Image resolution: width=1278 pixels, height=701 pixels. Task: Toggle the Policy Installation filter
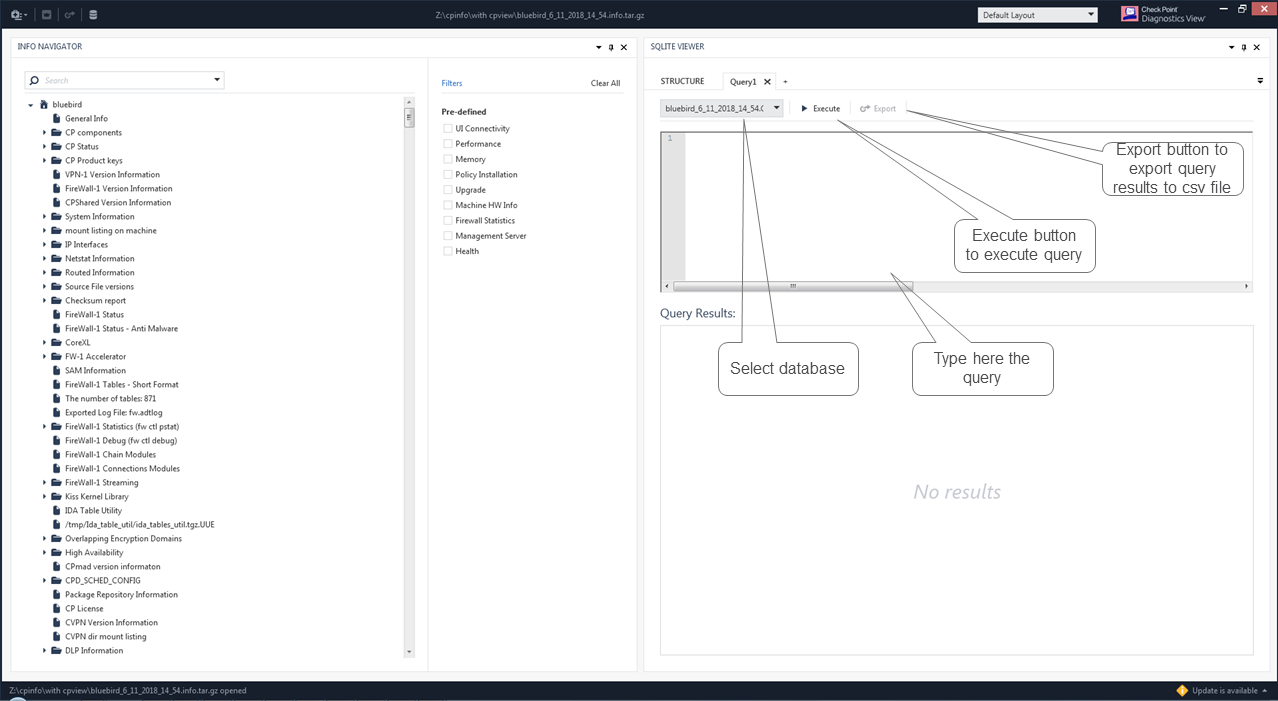click(x=448, y=175)
